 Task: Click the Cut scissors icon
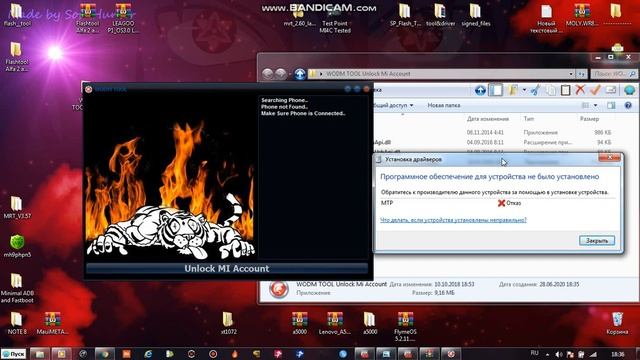pos(535,90)
